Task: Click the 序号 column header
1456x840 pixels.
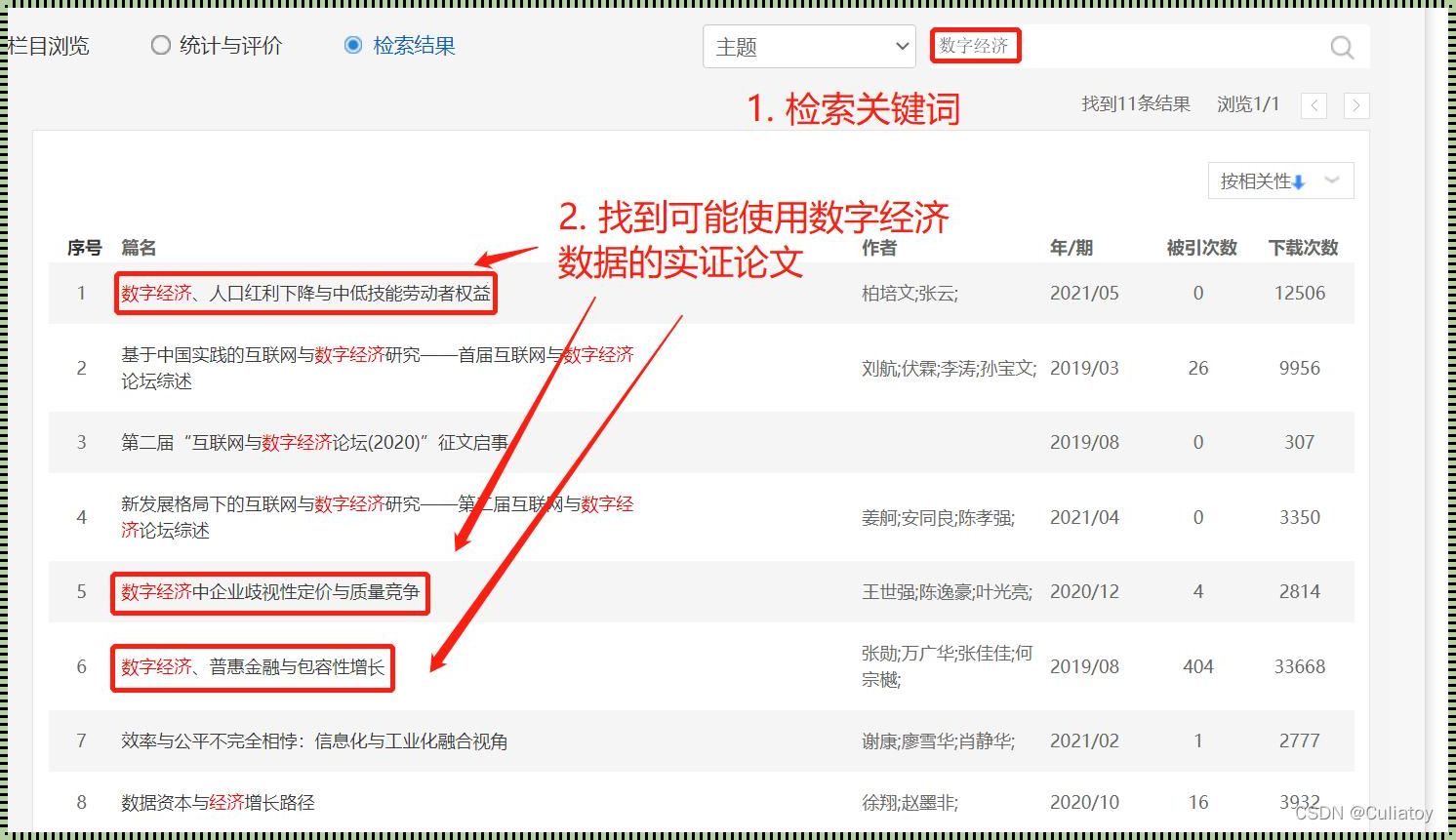Action: point(84,248)
